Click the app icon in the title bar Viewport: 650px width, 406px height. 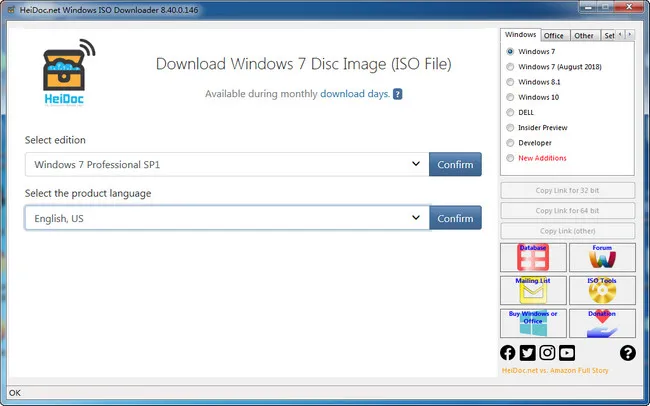(x=11, y=9)
